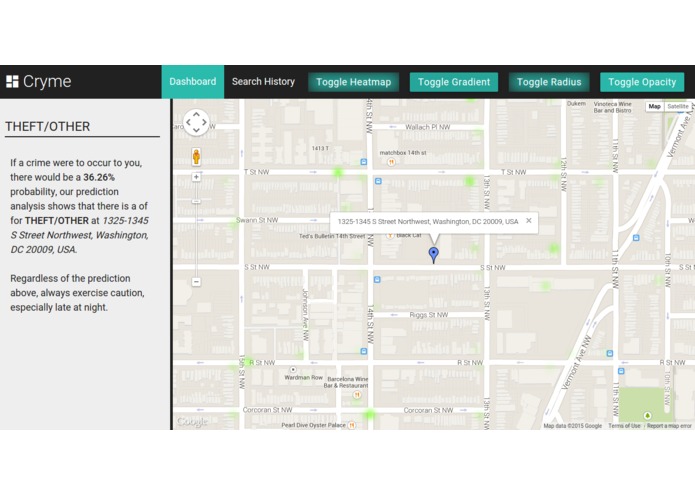Click the Barcelona Wine Bar restaurant icon
Screen dimensions: 695x494
coord(357,395)
